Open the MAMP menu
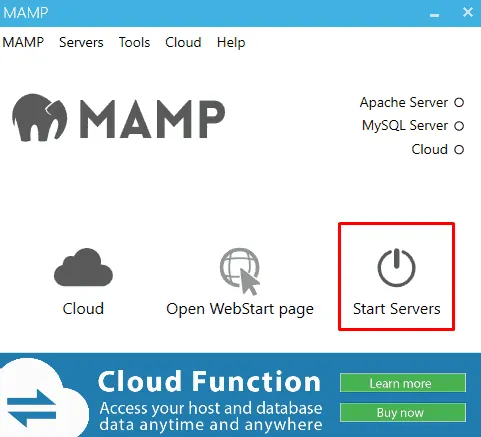481x437 pixels. tap(23, 43)
